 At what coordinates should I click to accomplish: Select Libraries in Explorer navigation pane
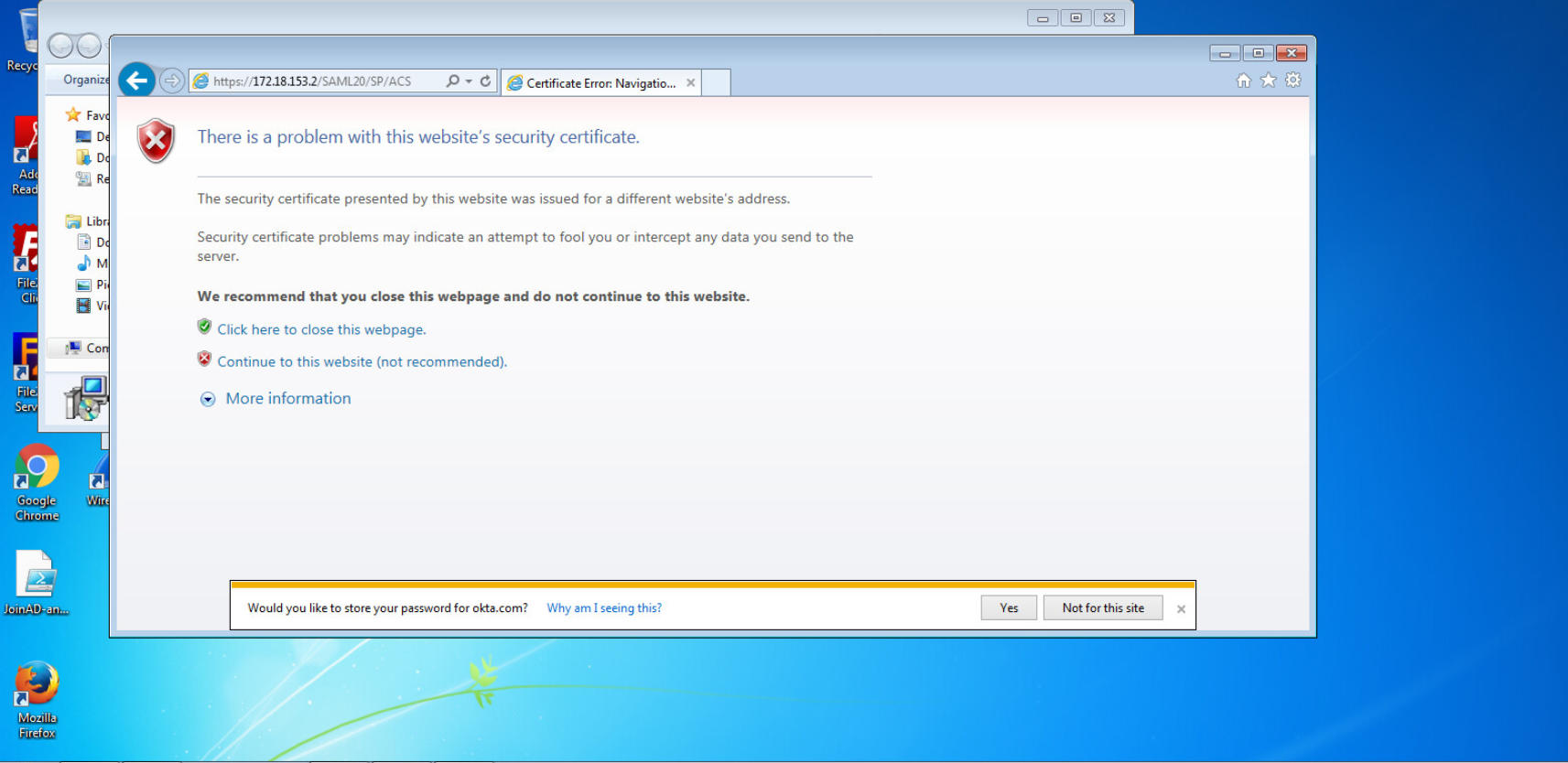click(x=87, y=221)
